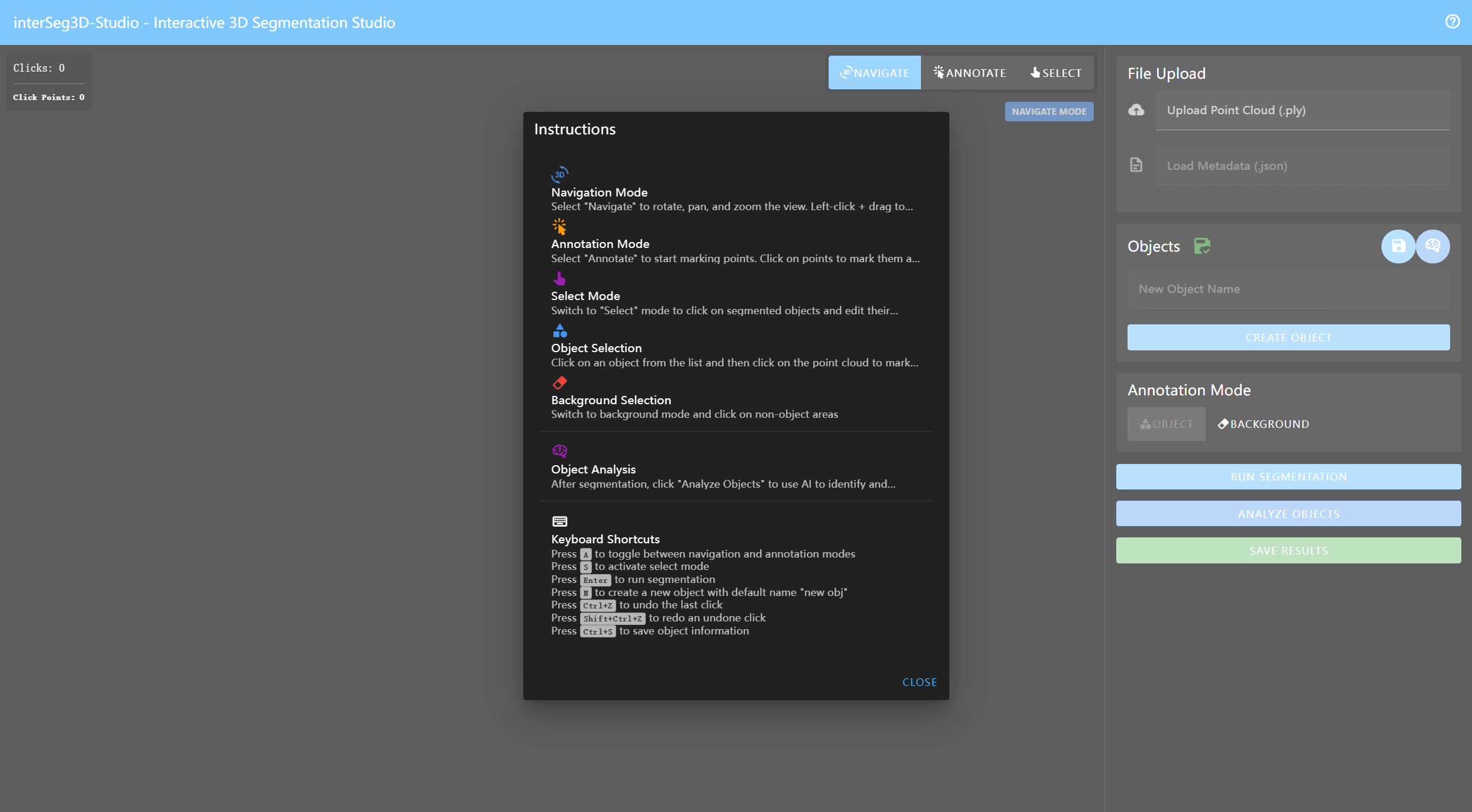Image resolution: width=1472 pixels, height=812 pixels.
Task: Toggle Background annotation mode
Action: pos(1263,424)
